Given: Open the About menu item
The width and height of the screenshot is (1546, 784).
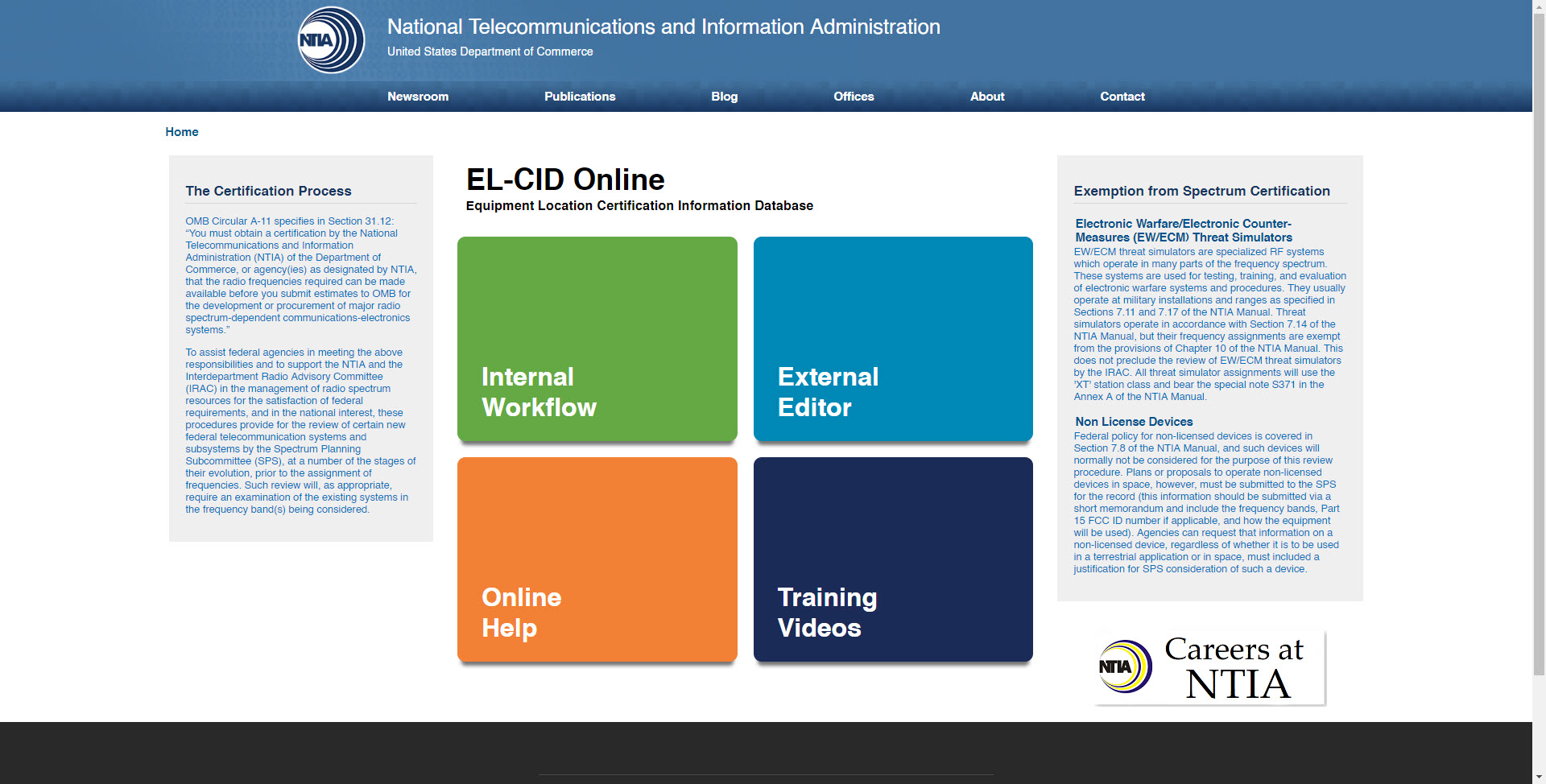Looking at the screenshot, I should pos(987,97).
